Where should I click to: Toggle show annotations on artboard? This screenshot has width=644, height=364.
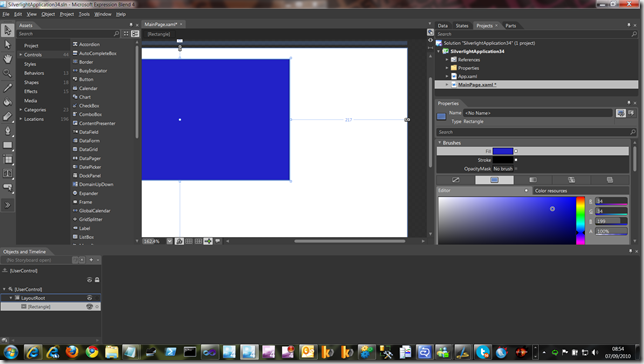click(x=218, y=241)
